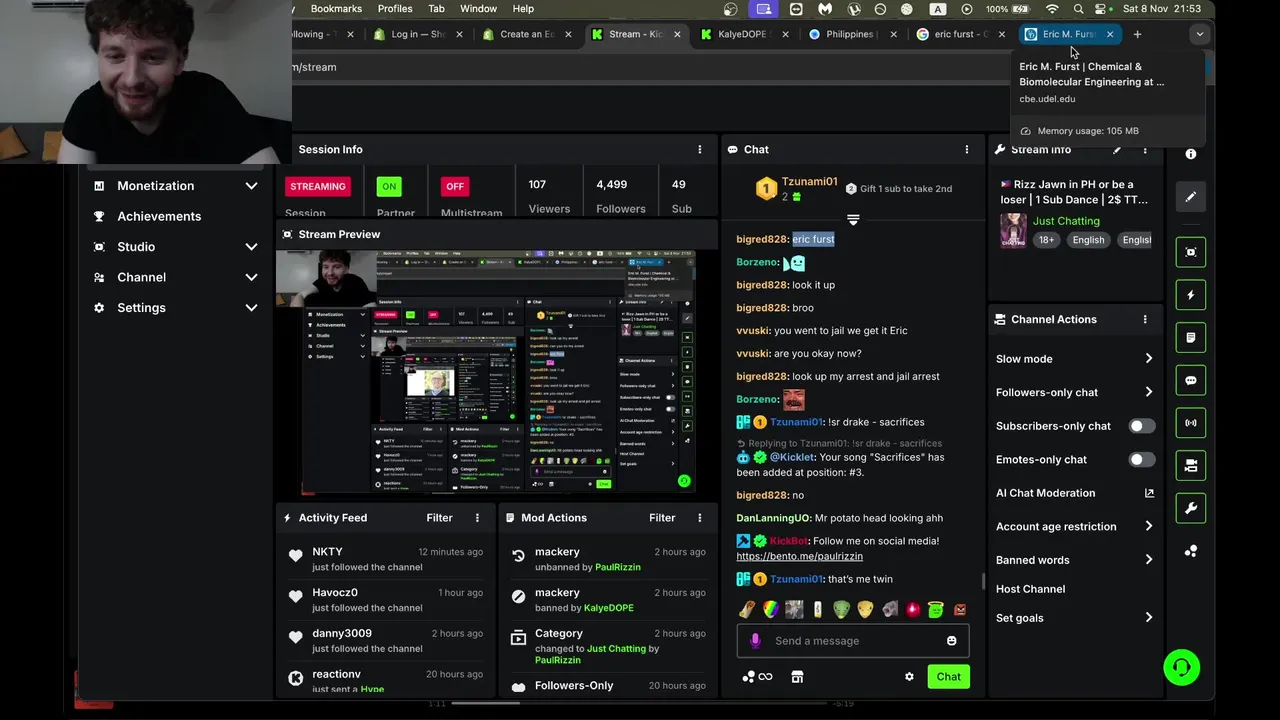Open the Stream Info three-dot menu
1280x720 pixels.
(x=1145, y=150)
